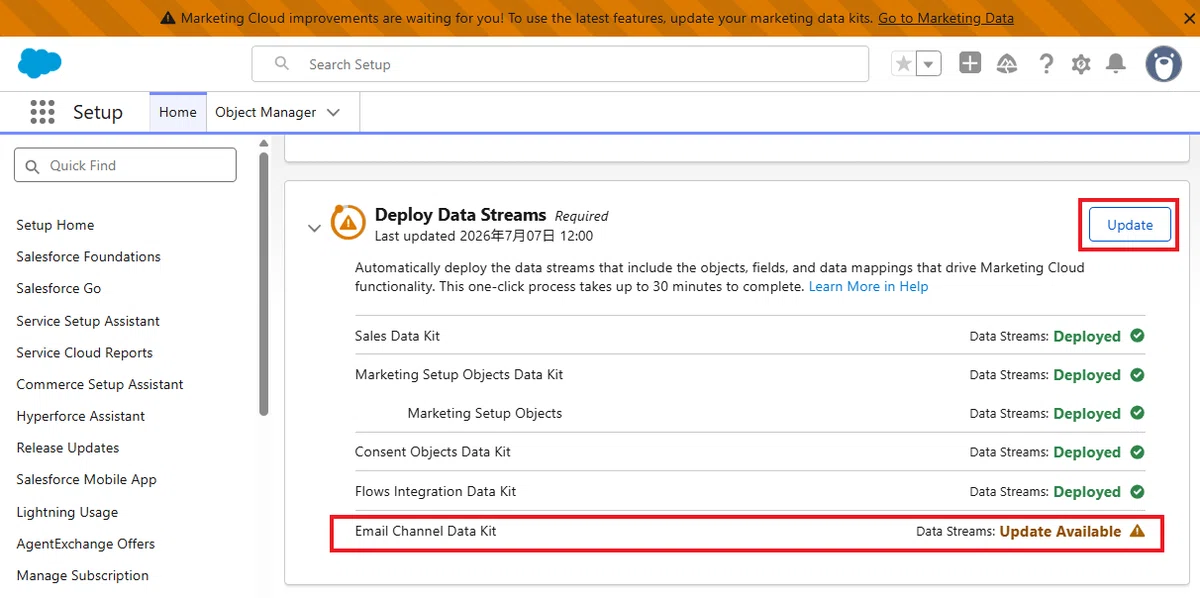Click the Update Available status text
Image resolution: width=1200 pixels, height=598 pixels.
[1060, 531]
